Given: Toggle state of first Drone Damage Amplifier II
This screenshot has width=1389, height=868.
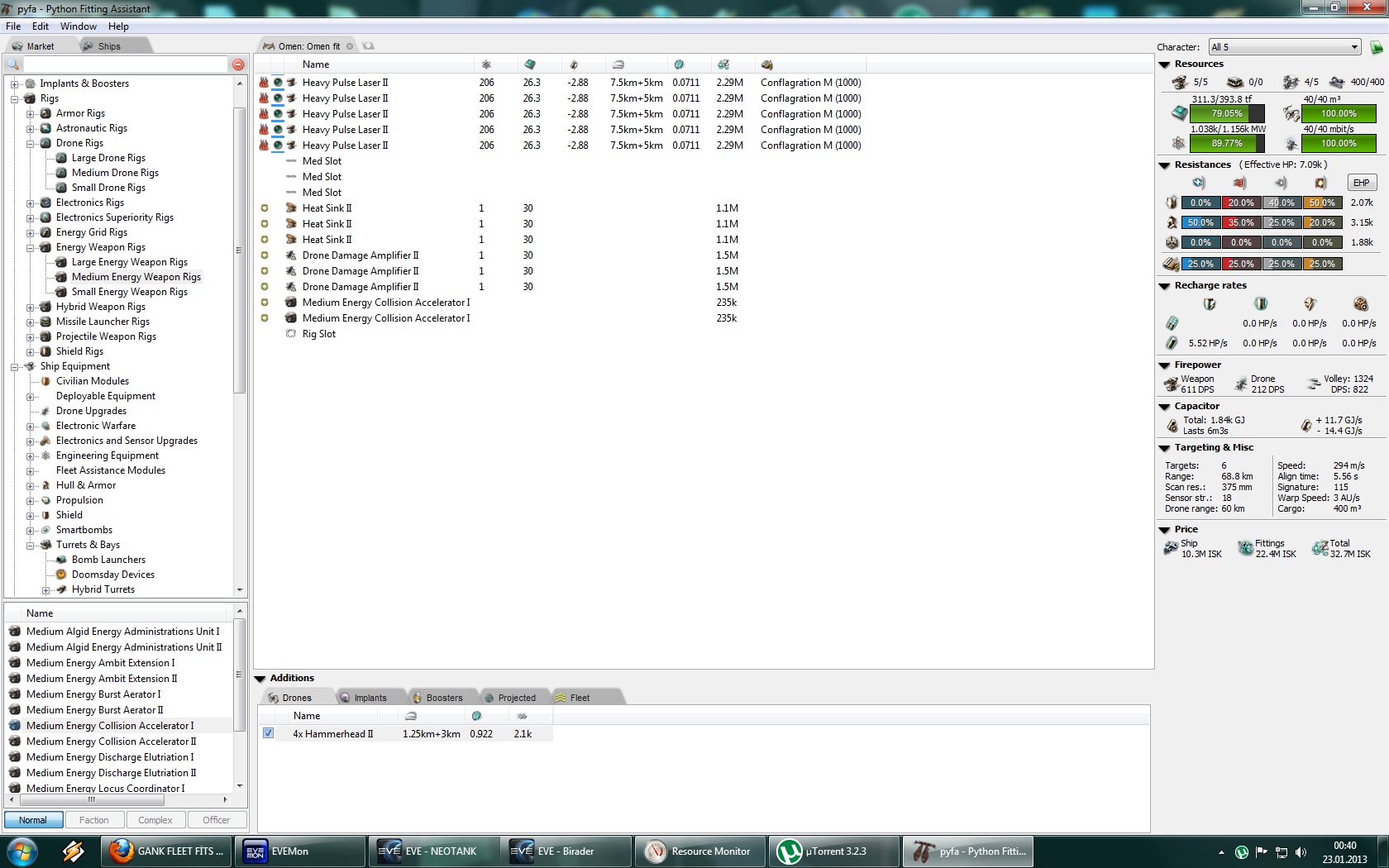Looking at the screenshot, I should (x=265, y=255).
